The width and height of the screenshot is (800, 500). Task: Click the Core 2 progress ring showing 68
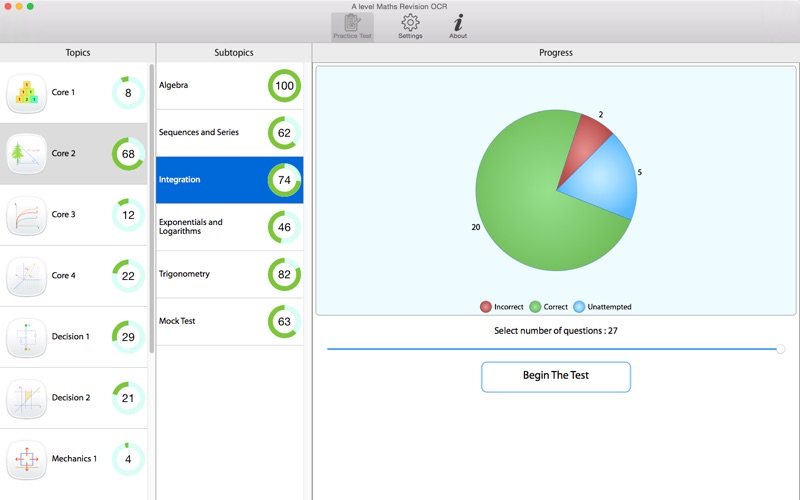pos(128,154)
